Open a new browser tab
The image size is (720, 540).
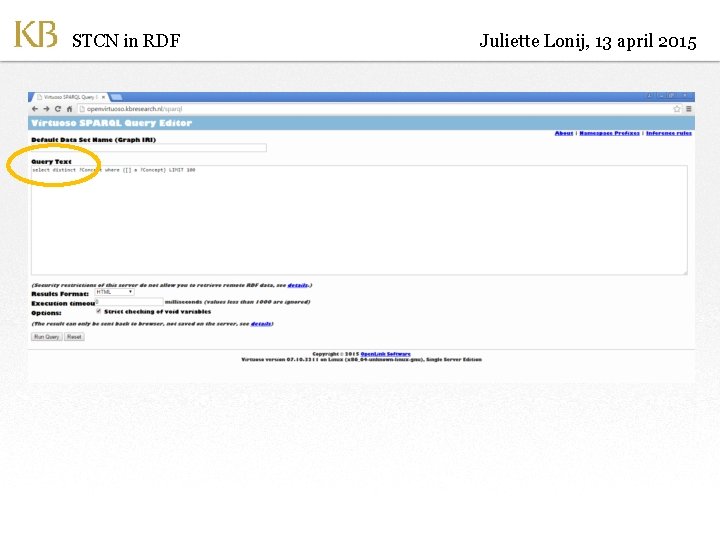coord(116,97)
